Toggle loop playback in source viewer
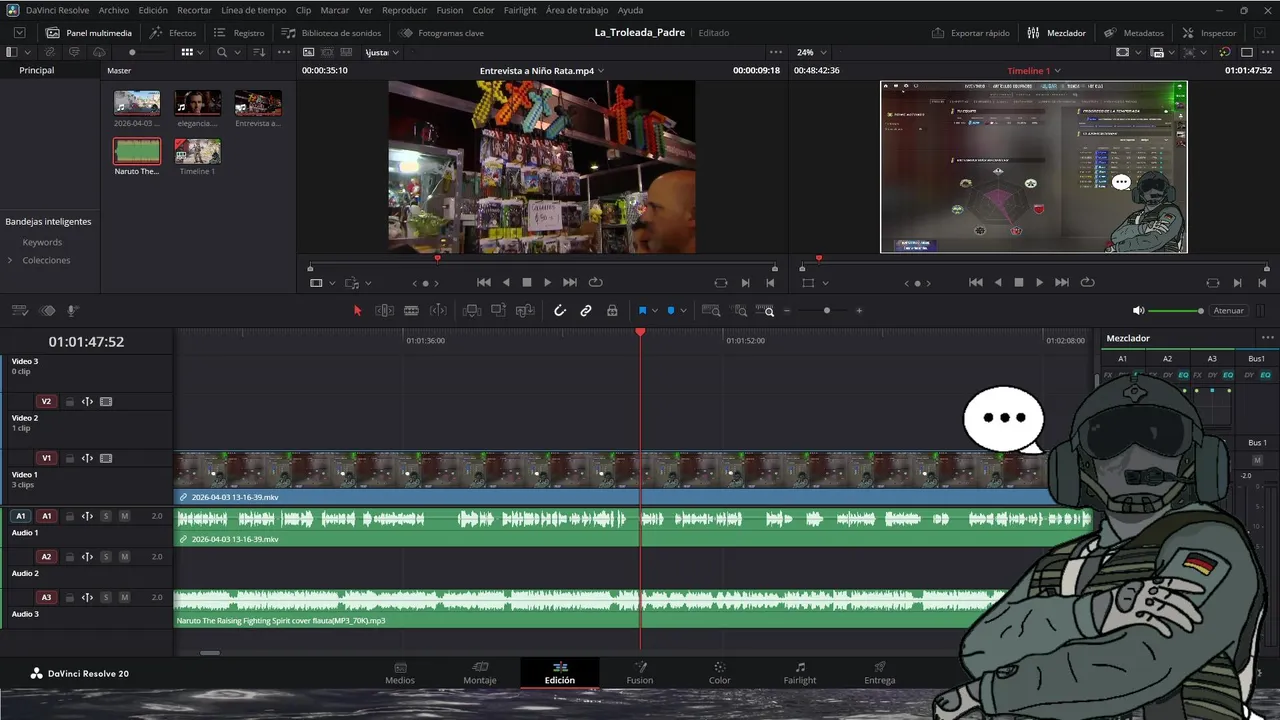Viewport: 1280px width, 720px height. point(596,283)
